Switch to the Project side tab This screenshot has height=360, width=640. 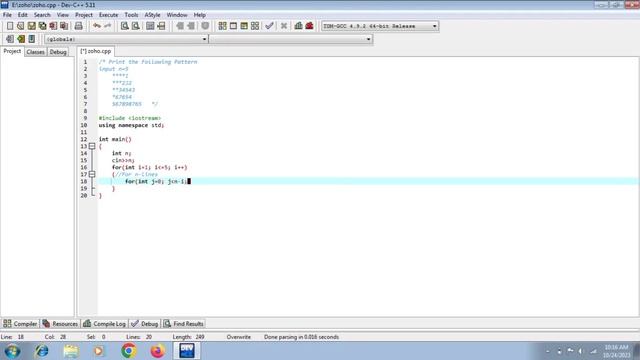pos(12,51)
